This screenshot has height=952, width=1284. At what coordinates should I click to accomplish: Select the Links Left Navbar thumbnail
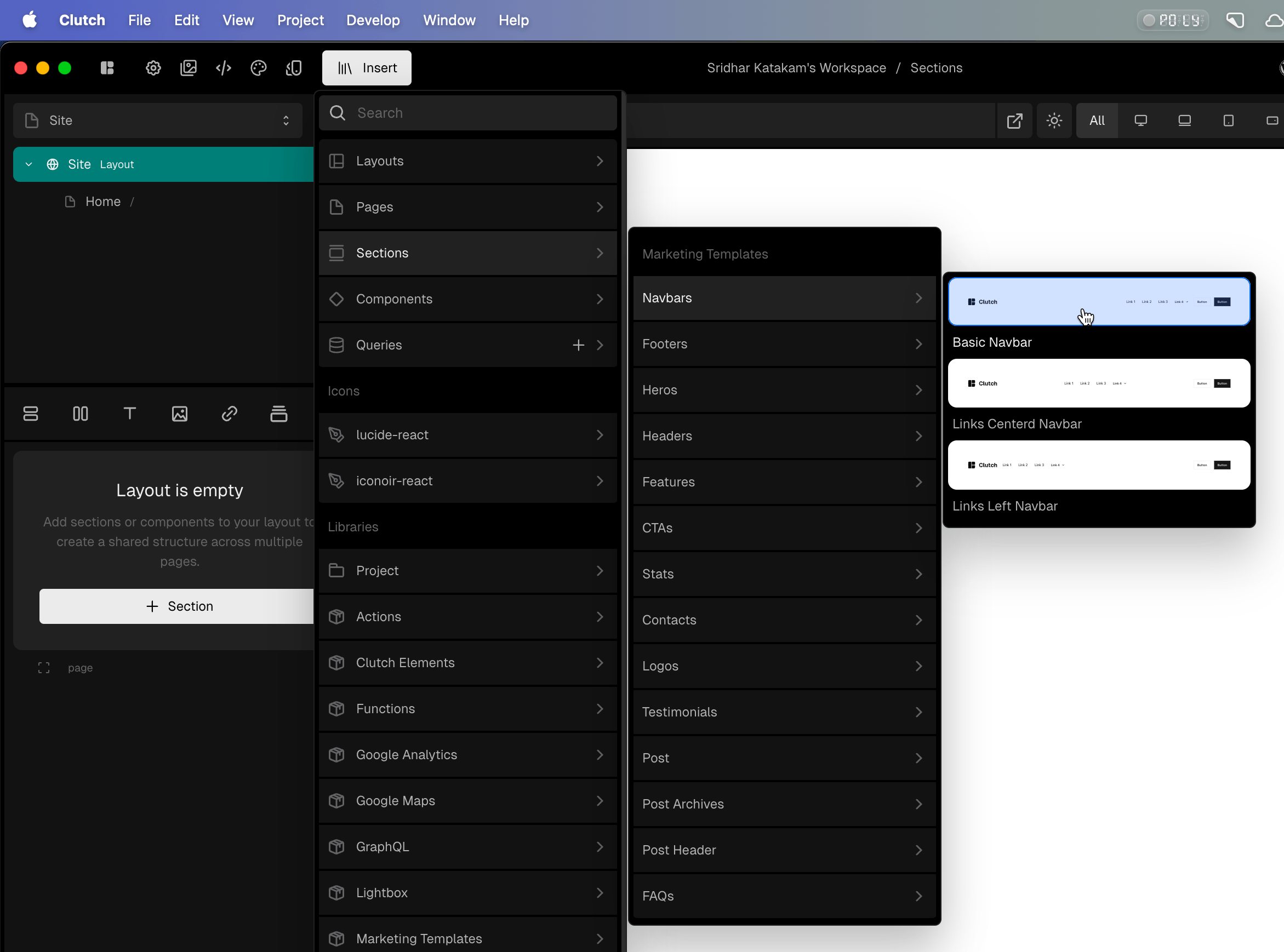1099,465
